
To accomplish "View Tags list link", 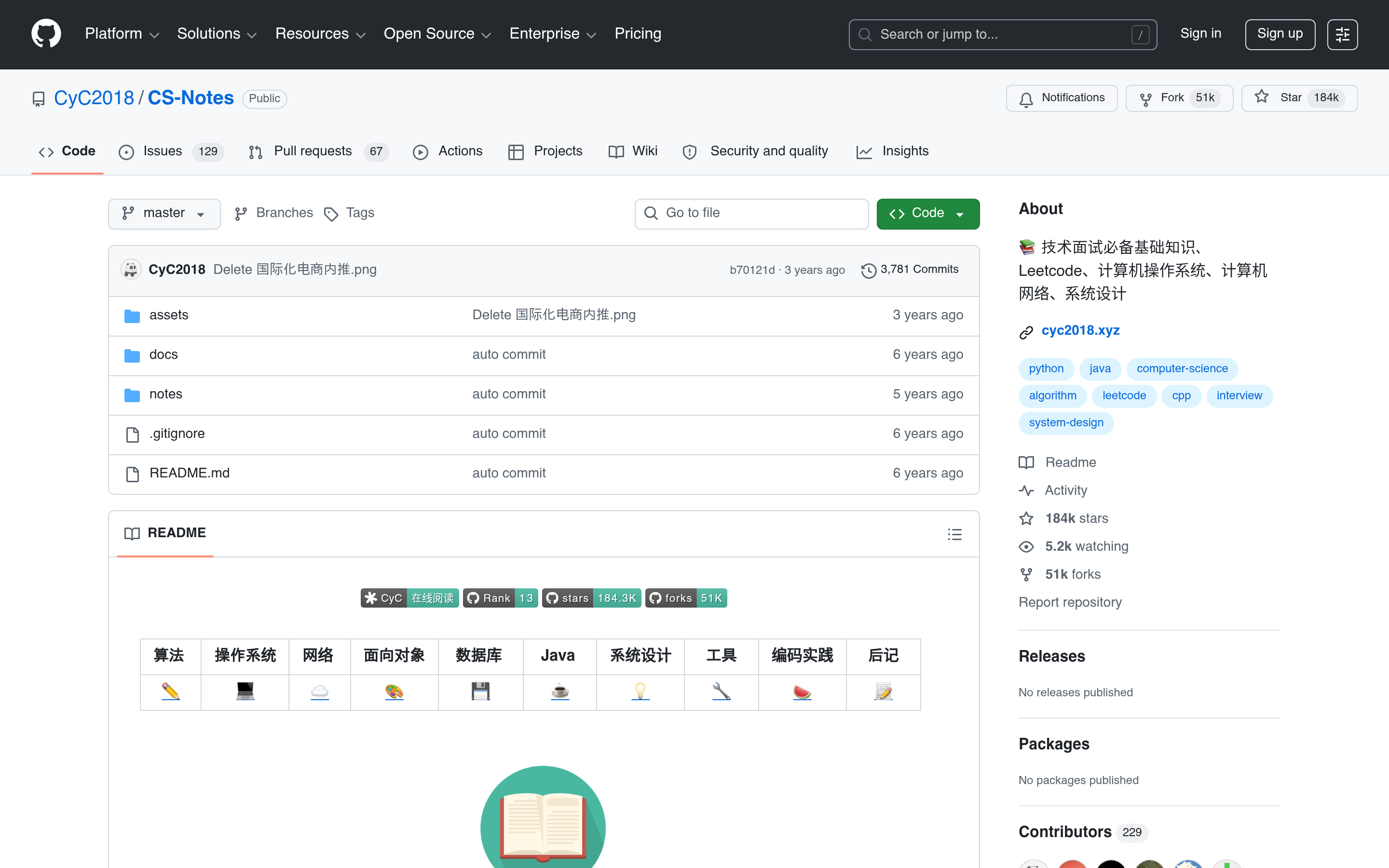I will click(x=350, y=214).
